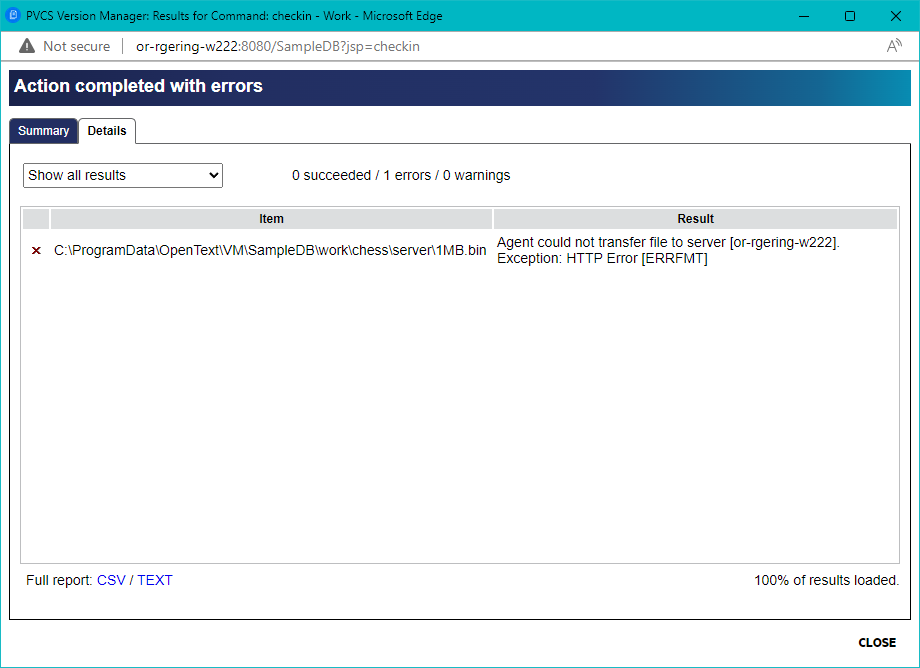Image resolution: width=920 pixels, height=668 pixels.
Task: Click the Item column header
Action: pos(271,219)
